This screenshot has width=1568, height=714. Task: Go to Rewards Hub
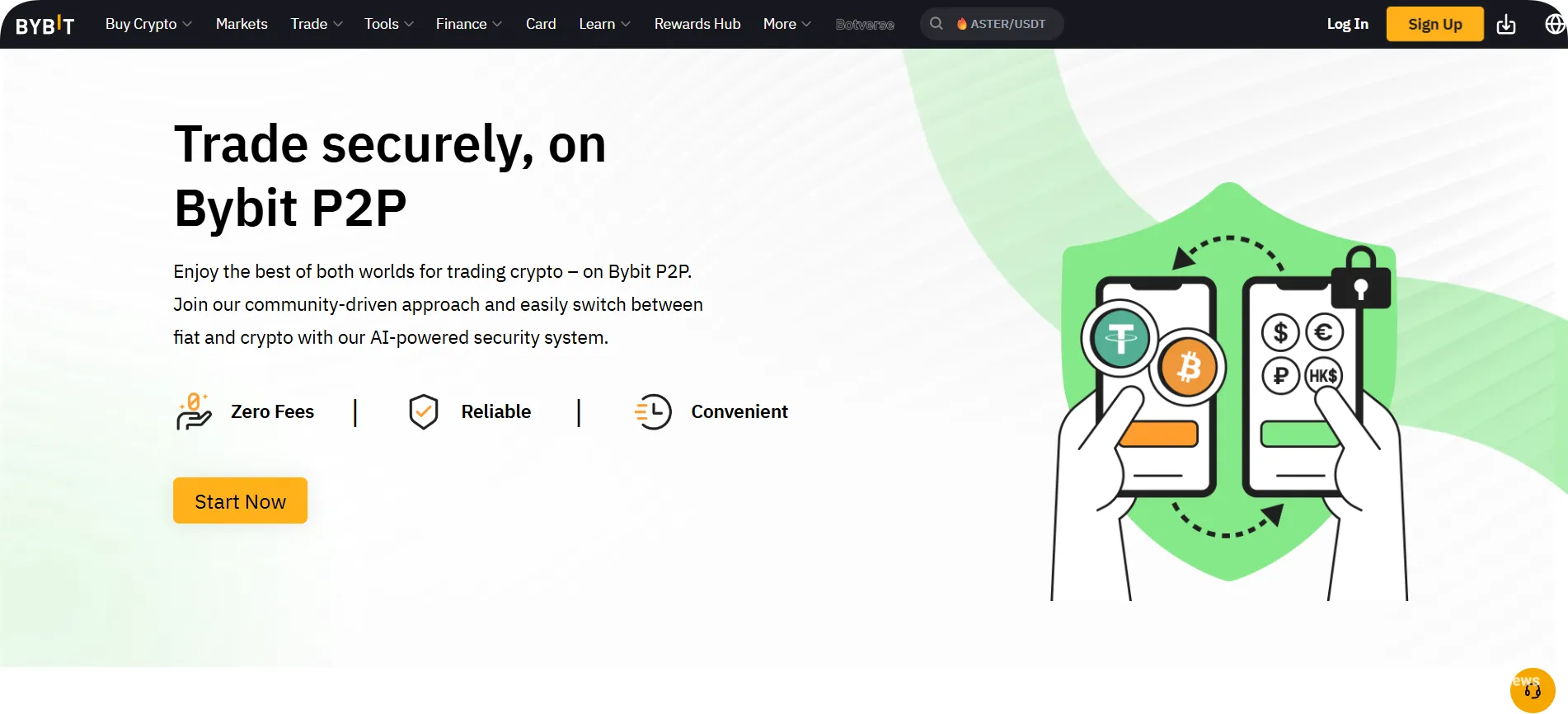click(x=697, y=24)
